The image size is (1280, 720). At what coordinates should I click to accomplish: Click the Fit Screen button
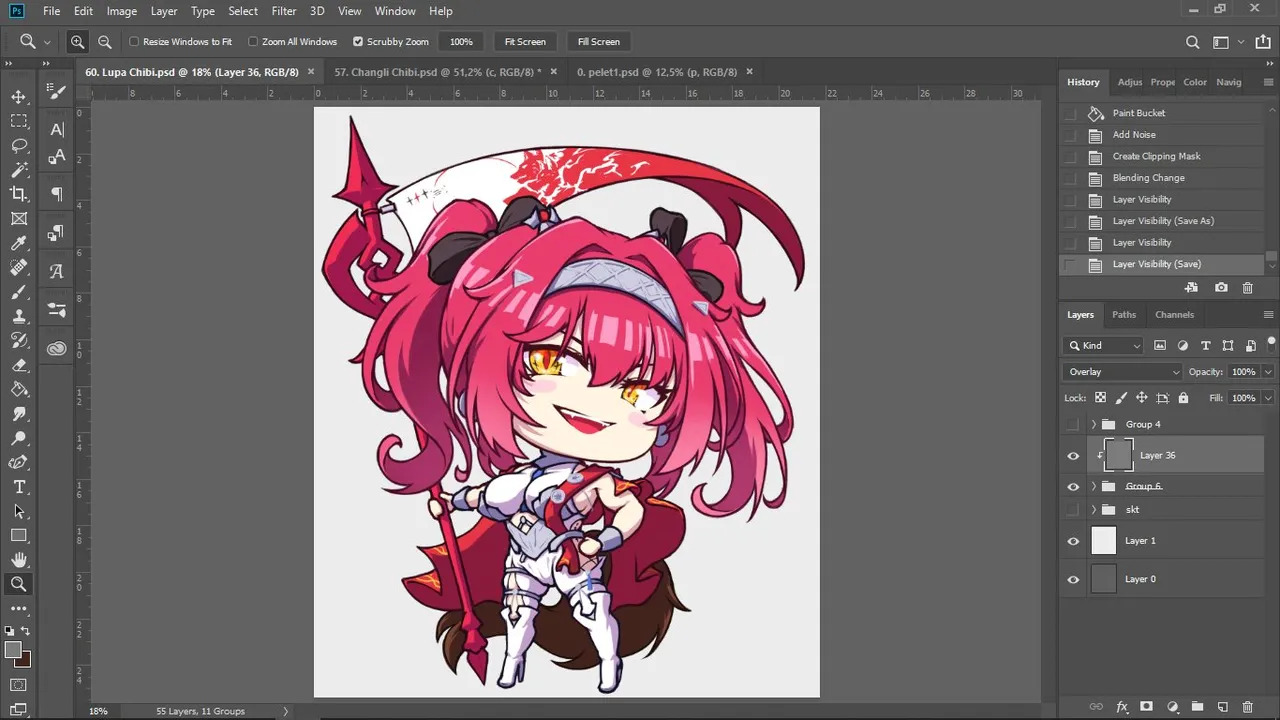(x=525, y=42)
